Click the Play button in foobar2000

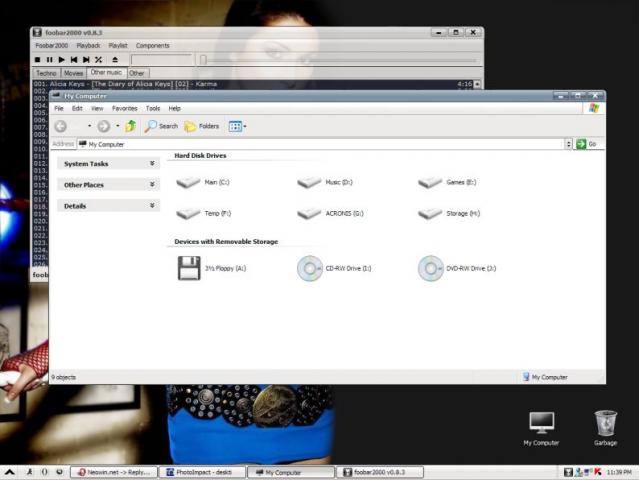pos(62,59)
